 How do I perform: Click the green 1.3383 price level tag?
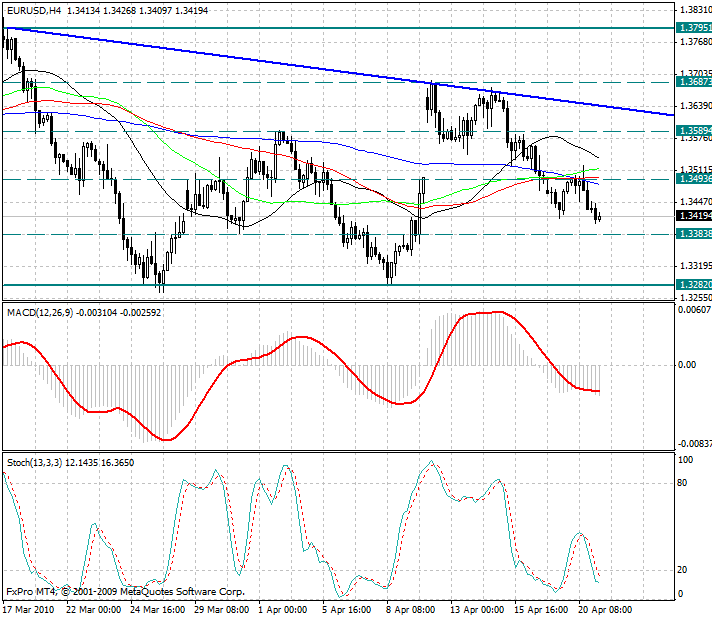694,234
